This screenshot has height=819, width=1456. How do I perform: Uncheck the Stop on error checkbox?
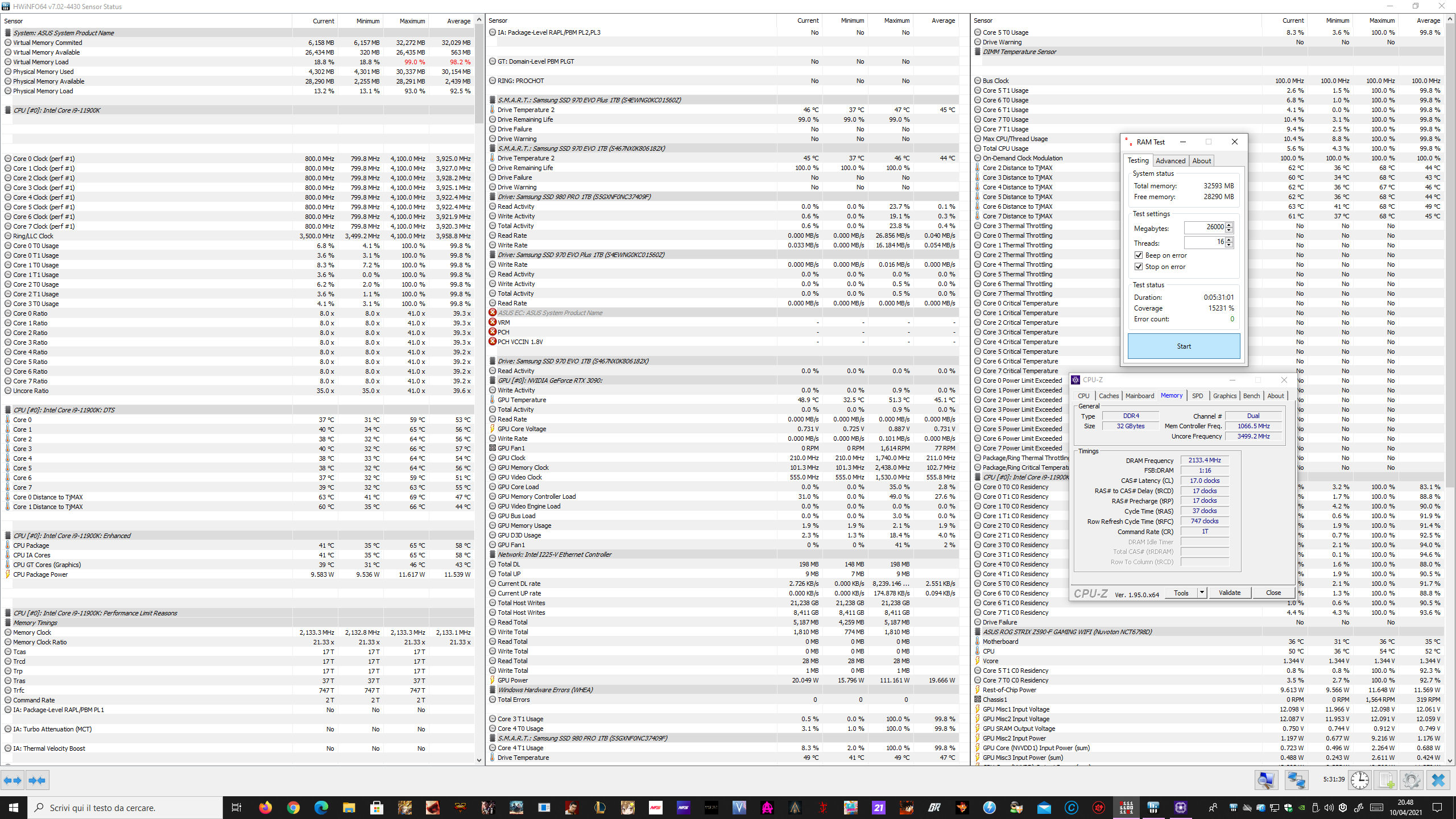click(x=1139, y=267)
